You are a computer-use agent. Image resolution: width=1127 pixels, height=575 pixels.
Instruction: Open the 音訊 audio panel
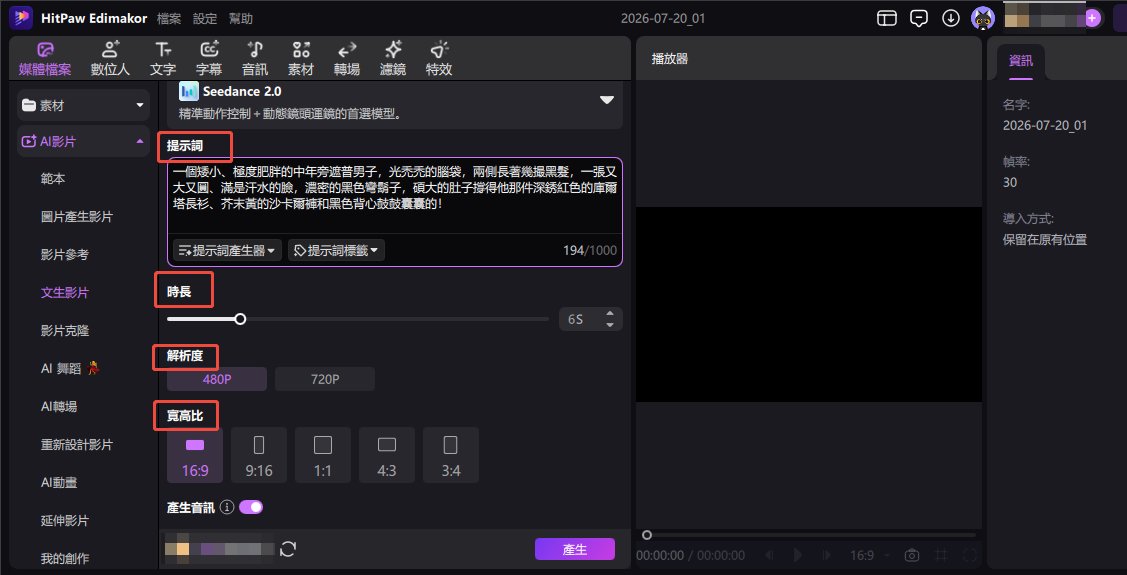click(254, 58)
